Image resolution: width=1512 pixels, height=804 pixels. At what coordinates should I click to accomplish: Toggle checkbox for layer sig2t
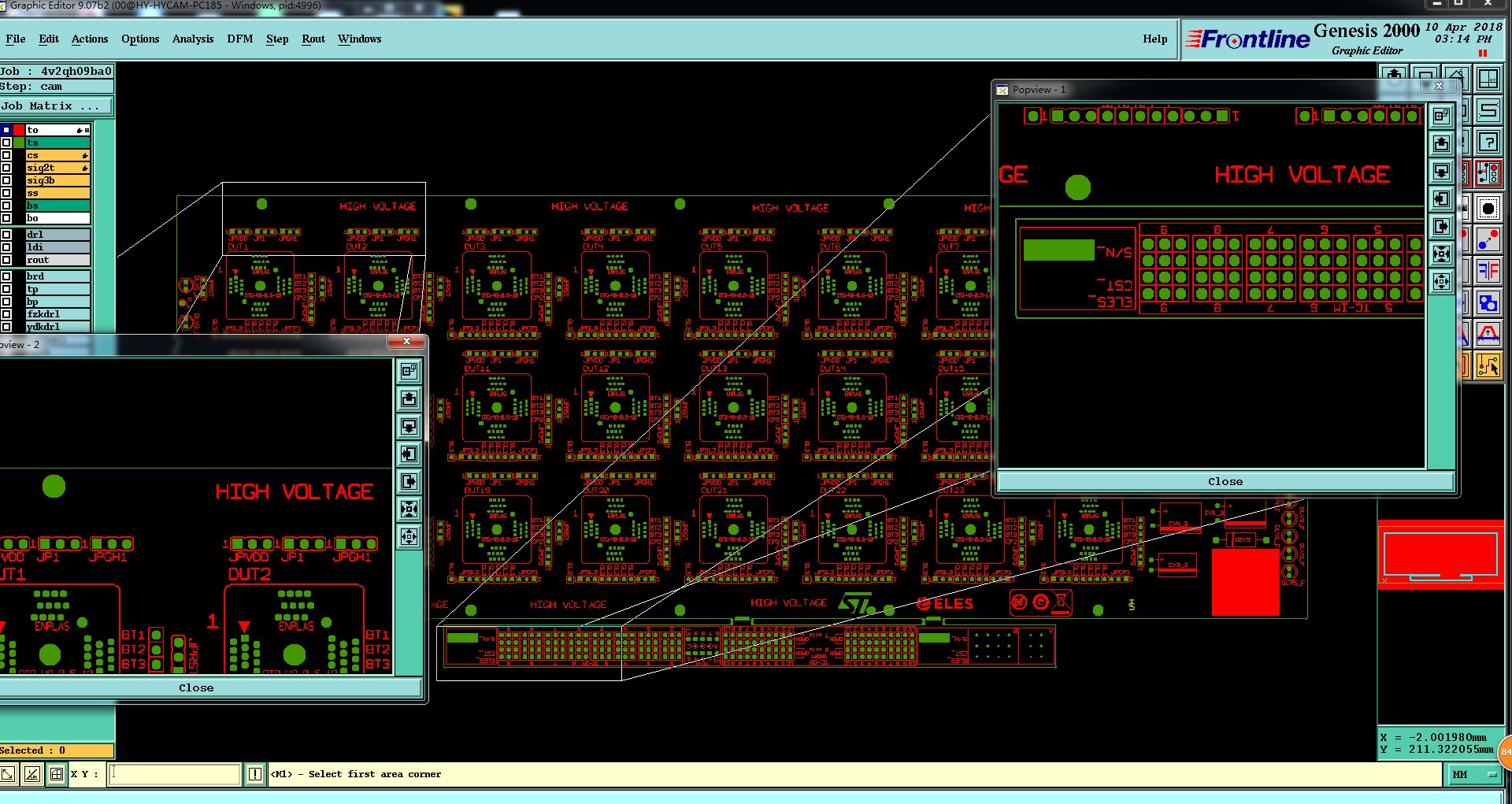[6, 168]
